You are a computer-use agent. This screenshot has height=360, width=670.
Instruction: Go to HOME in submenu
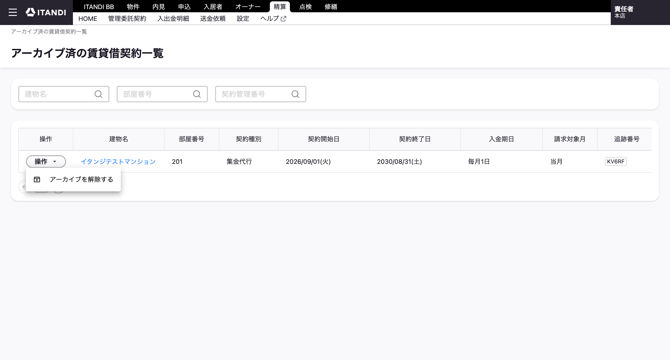tap(88, 19)
